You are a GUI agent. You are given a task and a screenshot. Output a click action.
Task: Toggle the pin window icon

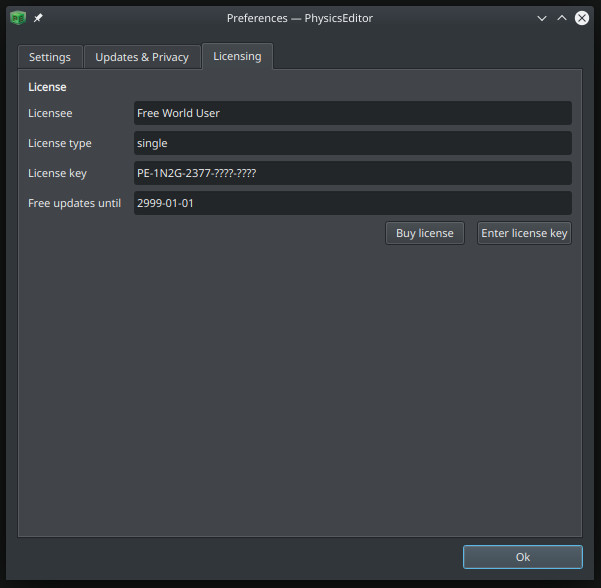pos(38,18)
